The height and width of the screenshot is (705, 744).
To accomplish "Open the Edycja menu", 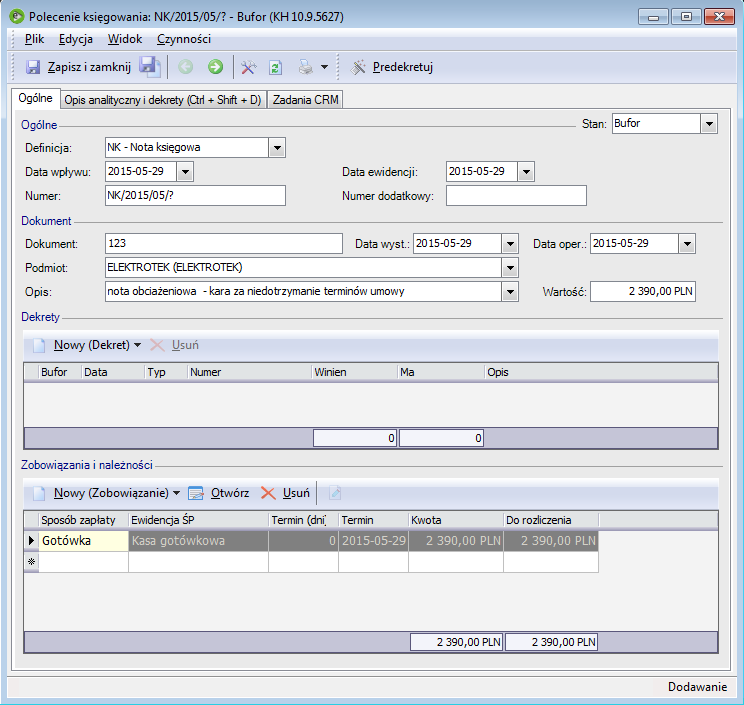I will (x=75, y=39).
